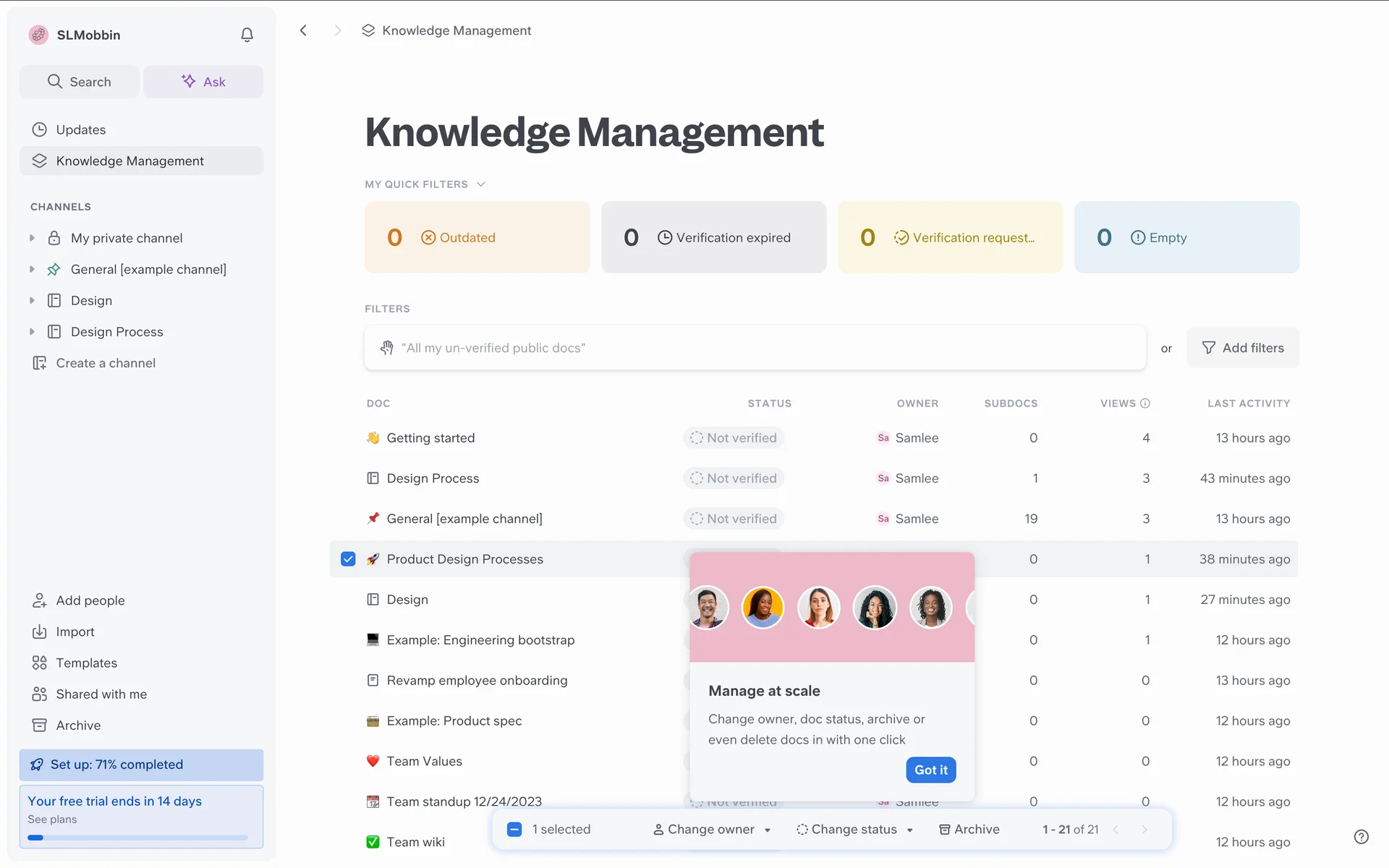This screenshot has width=1389, height=868.
Task: Open Templates from the sidebar
Action: coord(86,663)
